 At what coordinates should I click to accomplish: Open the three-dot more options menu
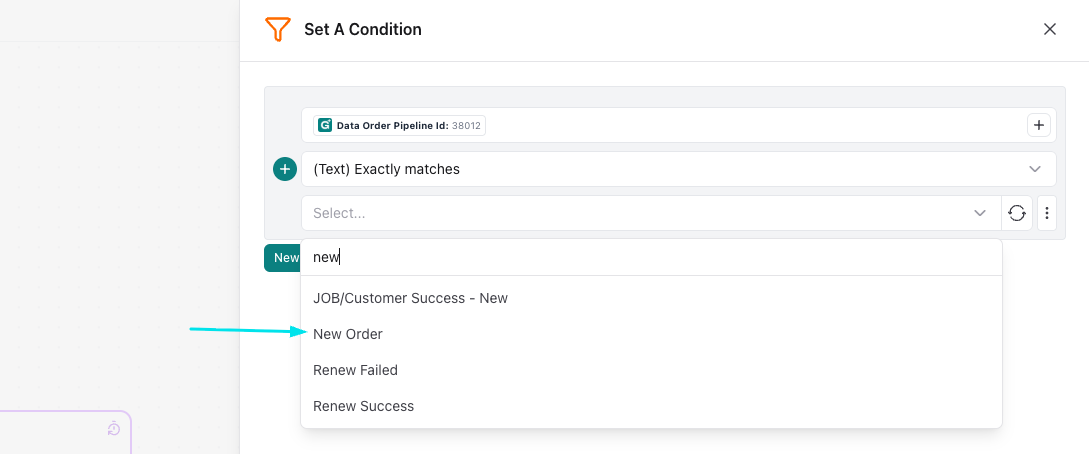click(x=1047, y=213)
